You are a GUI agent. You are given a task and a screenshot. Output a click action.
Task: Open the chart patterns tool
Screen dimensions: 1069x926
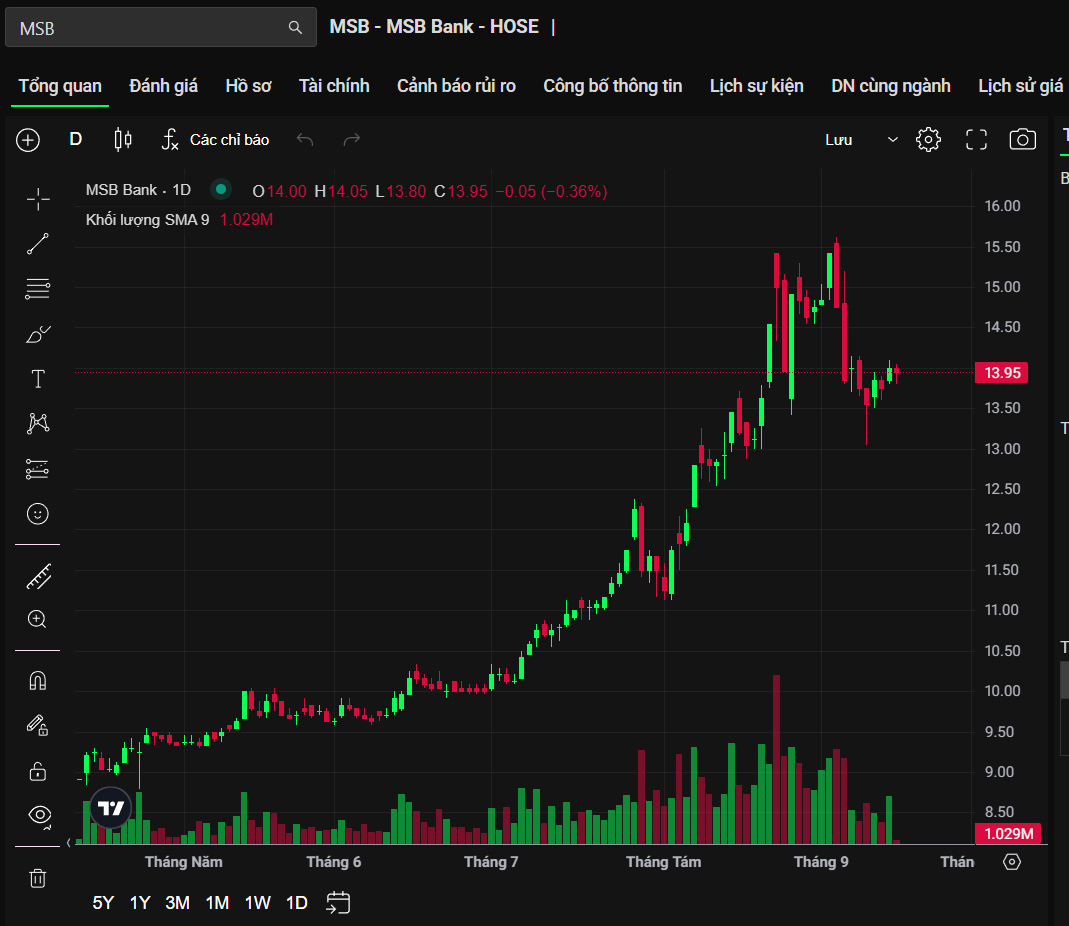tap(38, 423)
